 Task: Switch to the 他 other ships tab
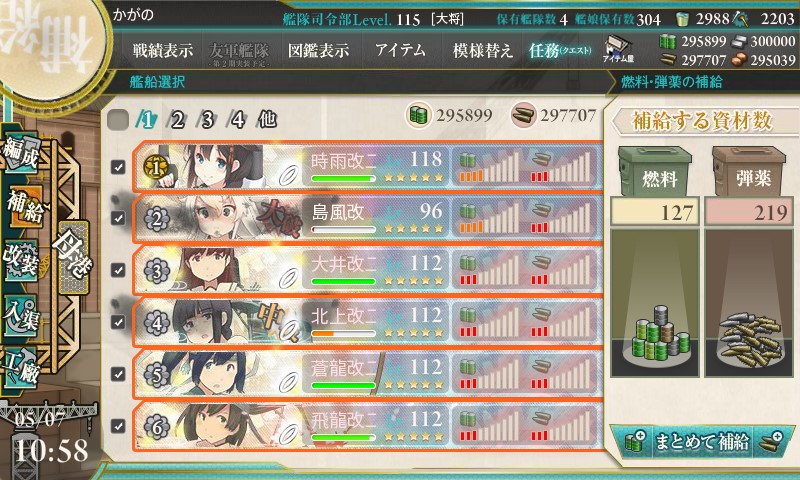point(267,120)
